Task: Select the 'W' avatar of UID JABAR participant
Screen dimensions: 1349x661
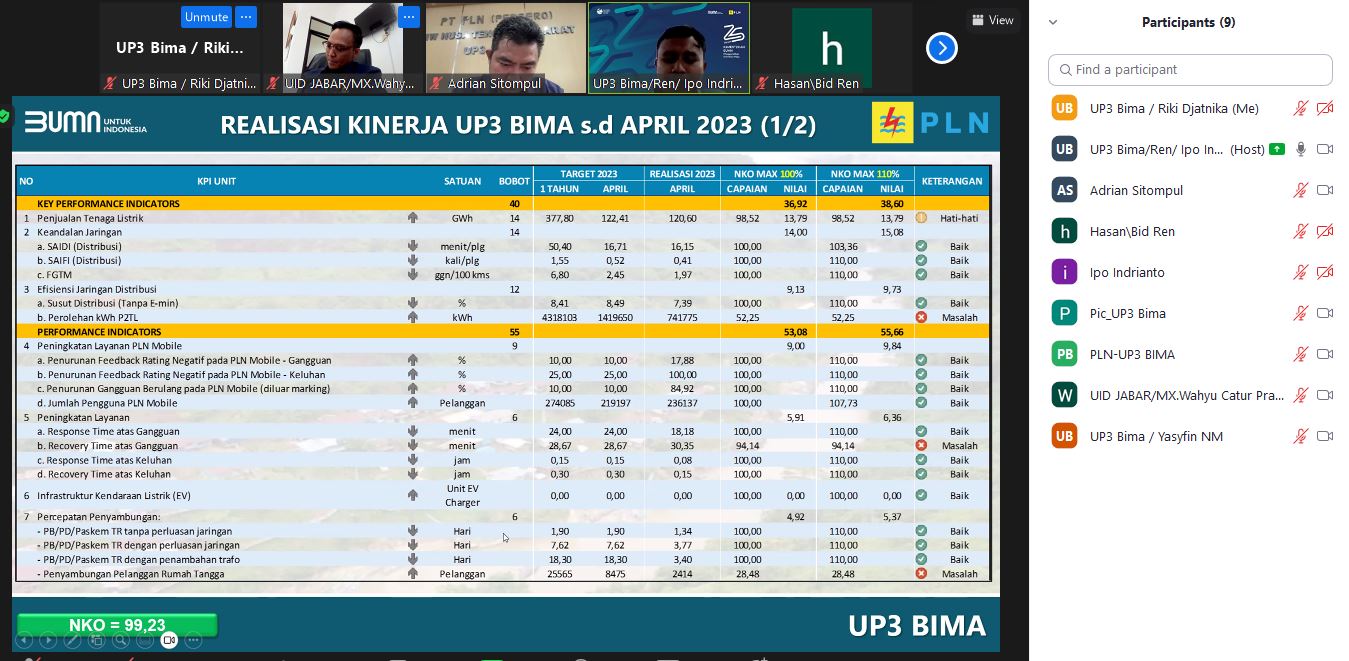Action: click(1064, 395)
